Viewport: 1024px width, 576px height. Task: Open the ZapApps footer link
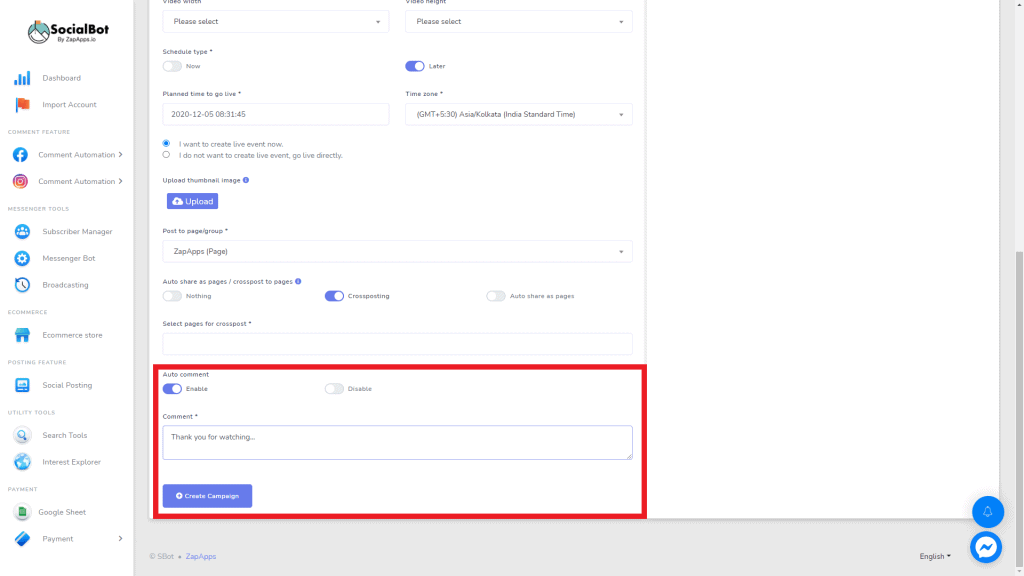coord(200,556)
